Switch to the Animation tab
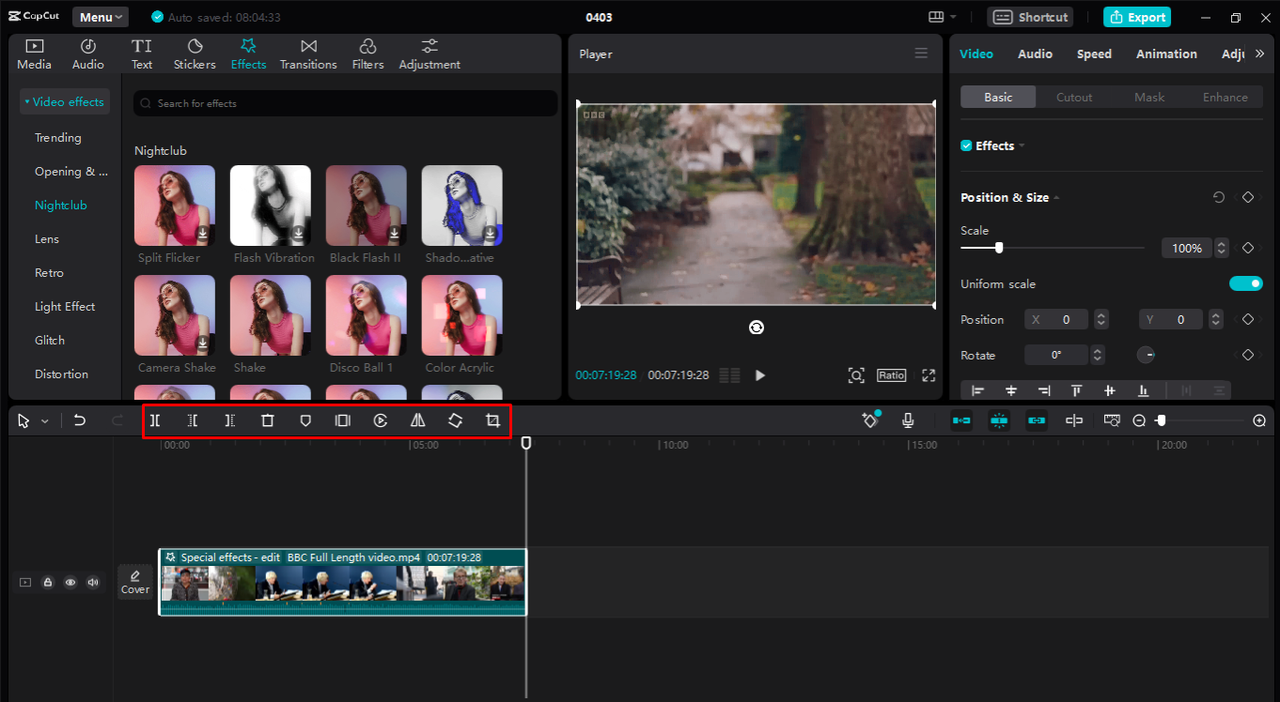This screenshot has height=702, width=1280. [x=1166, y=54]
